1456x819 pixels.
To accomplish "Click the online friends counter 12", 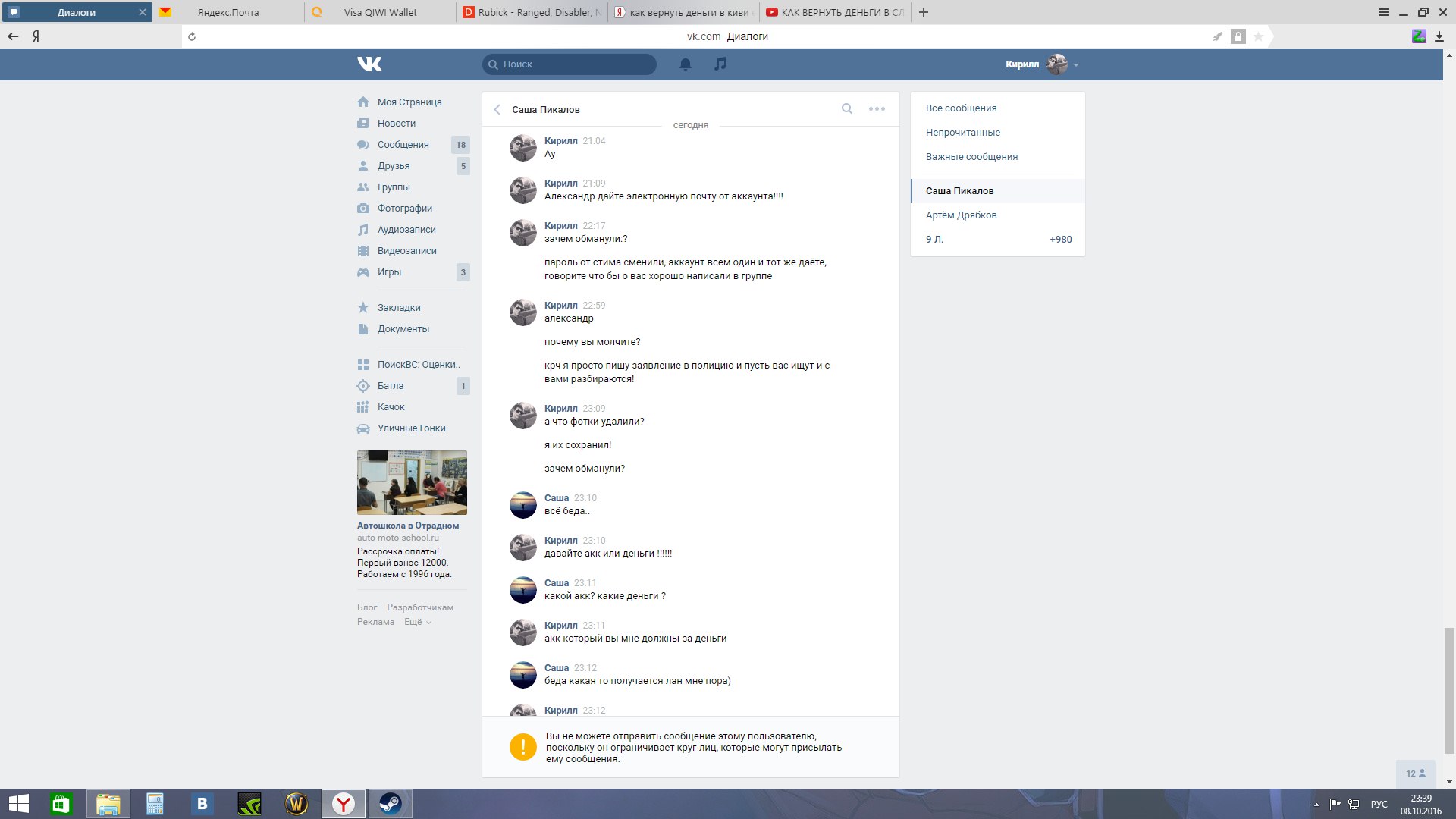I will [x=1416, y=773].
